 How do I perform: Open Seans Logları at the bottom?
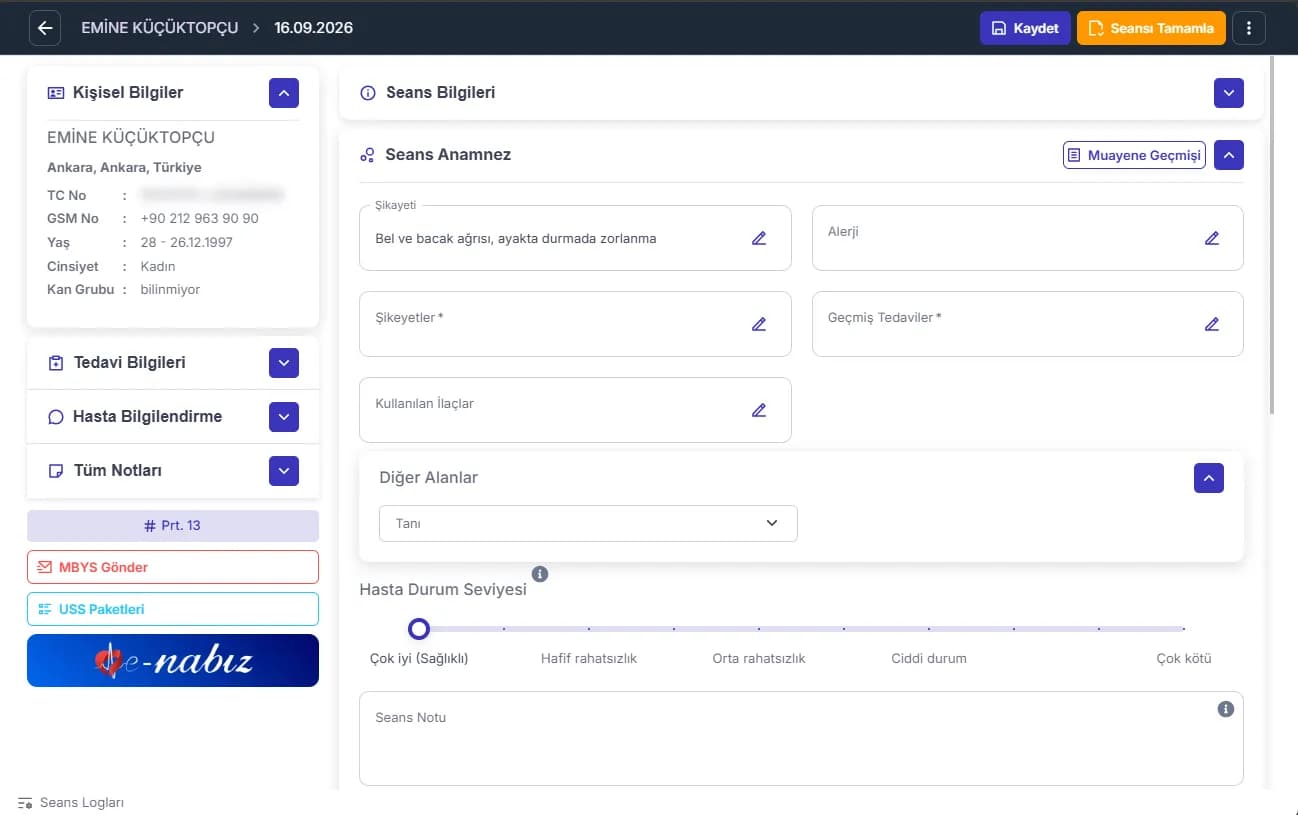(71, 803)
